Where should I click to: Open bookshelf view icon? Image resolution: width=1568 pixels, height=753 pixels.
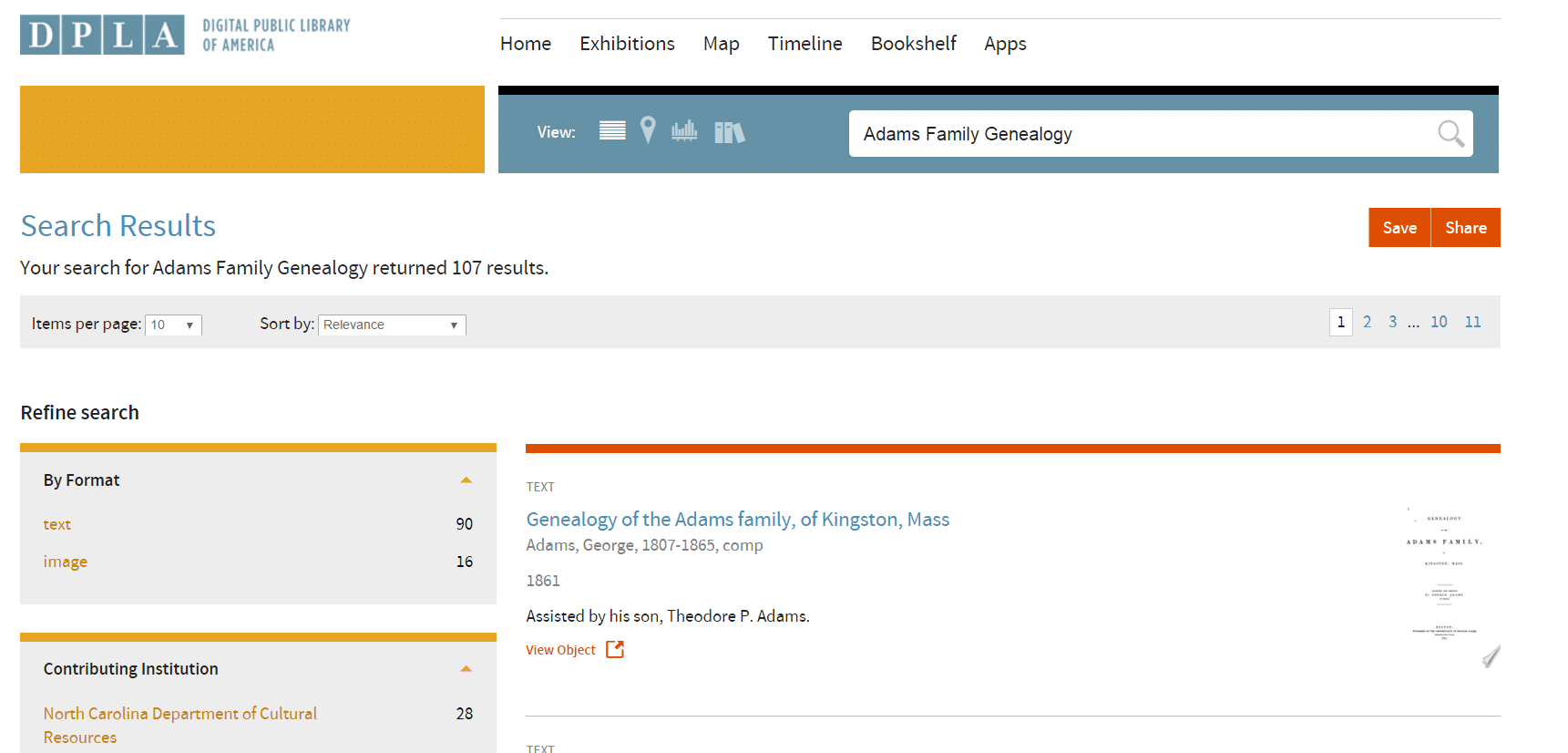point(729,132)
